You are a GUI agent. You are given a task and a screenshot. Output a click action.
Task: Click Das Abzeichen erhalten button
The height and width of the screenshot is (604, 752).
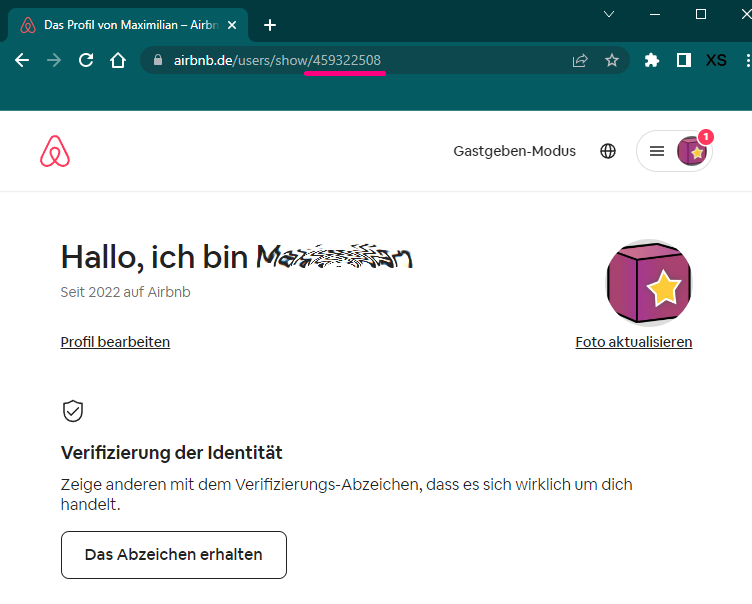click(174, 555)
